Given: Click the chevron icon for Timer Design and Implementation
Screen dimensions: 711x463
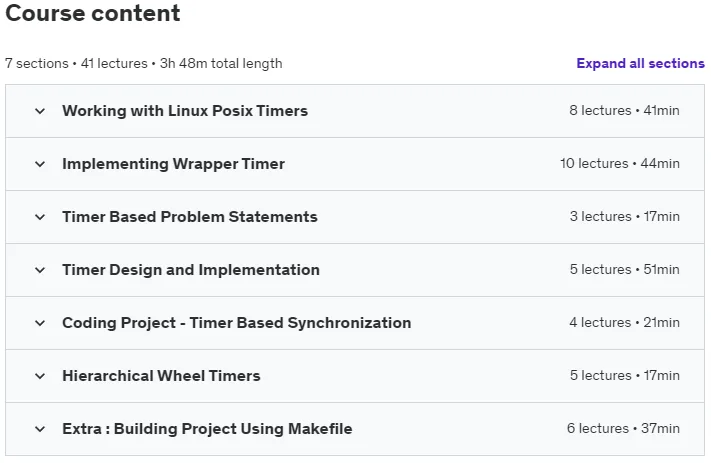Looking at the screenshot, I should [40, 270].
